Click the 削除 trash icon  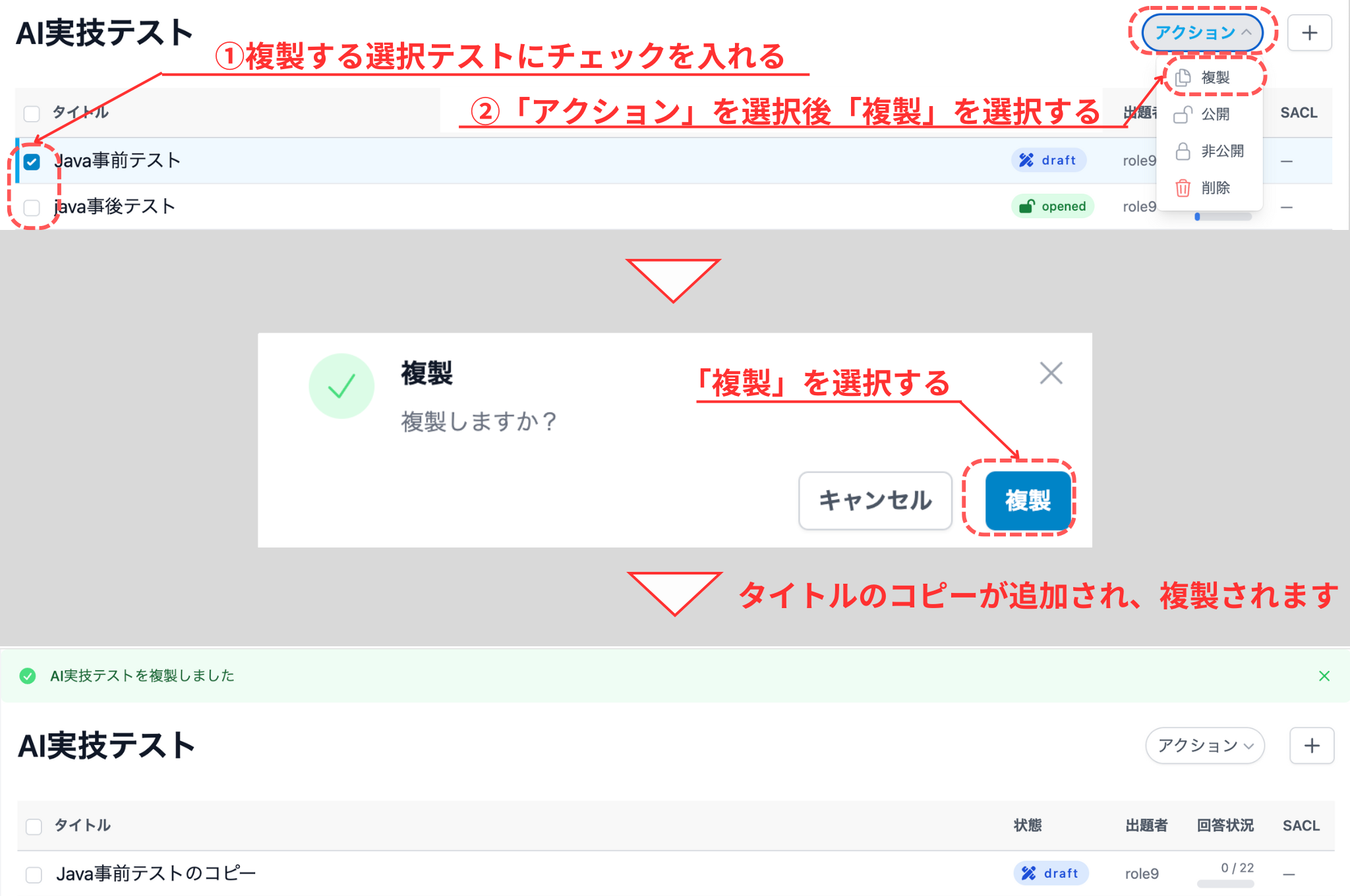pyautogui.click(x=1183, y=188)
